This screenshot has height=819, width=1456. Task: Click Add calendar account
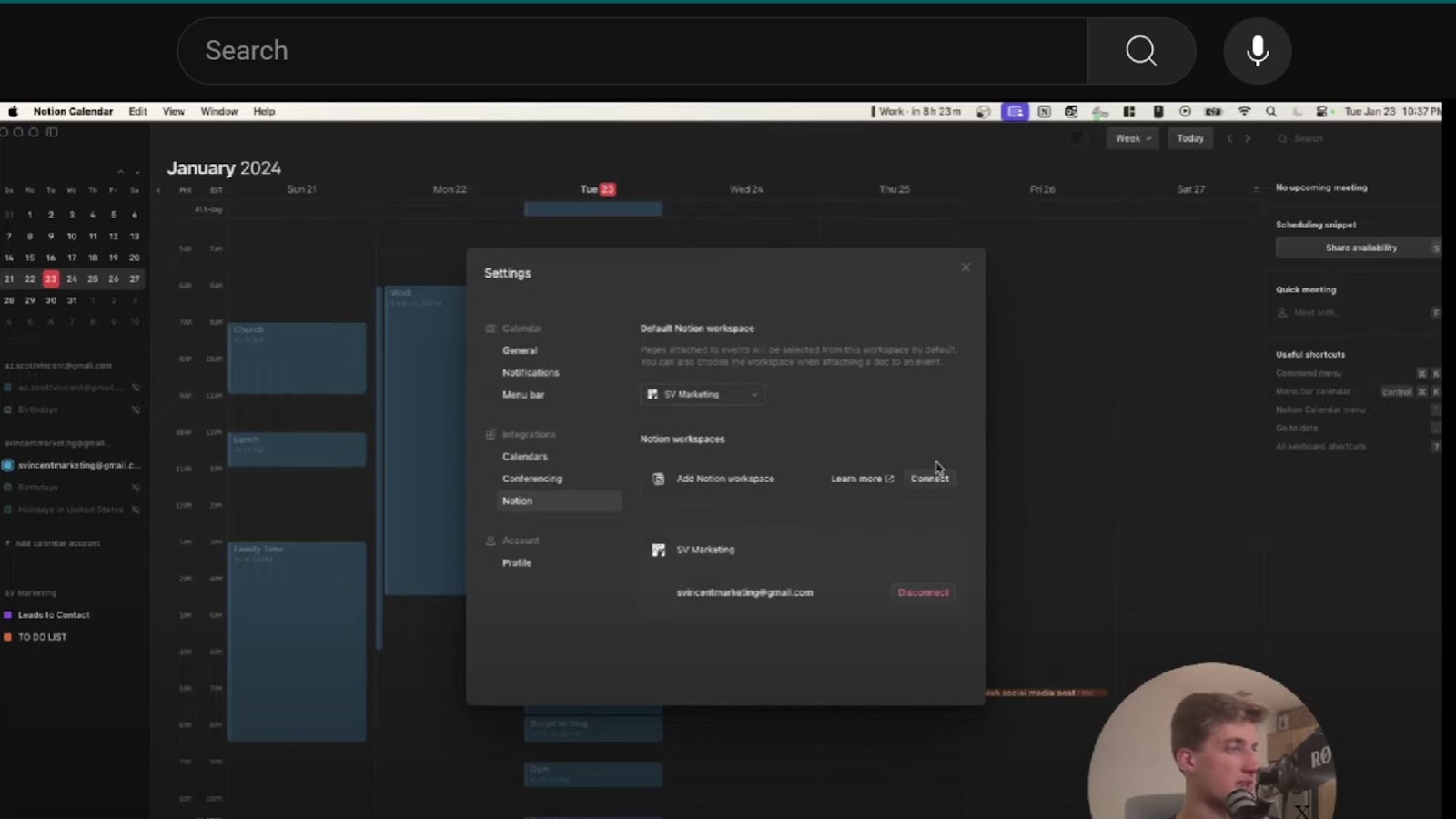(x=53, y=543)
